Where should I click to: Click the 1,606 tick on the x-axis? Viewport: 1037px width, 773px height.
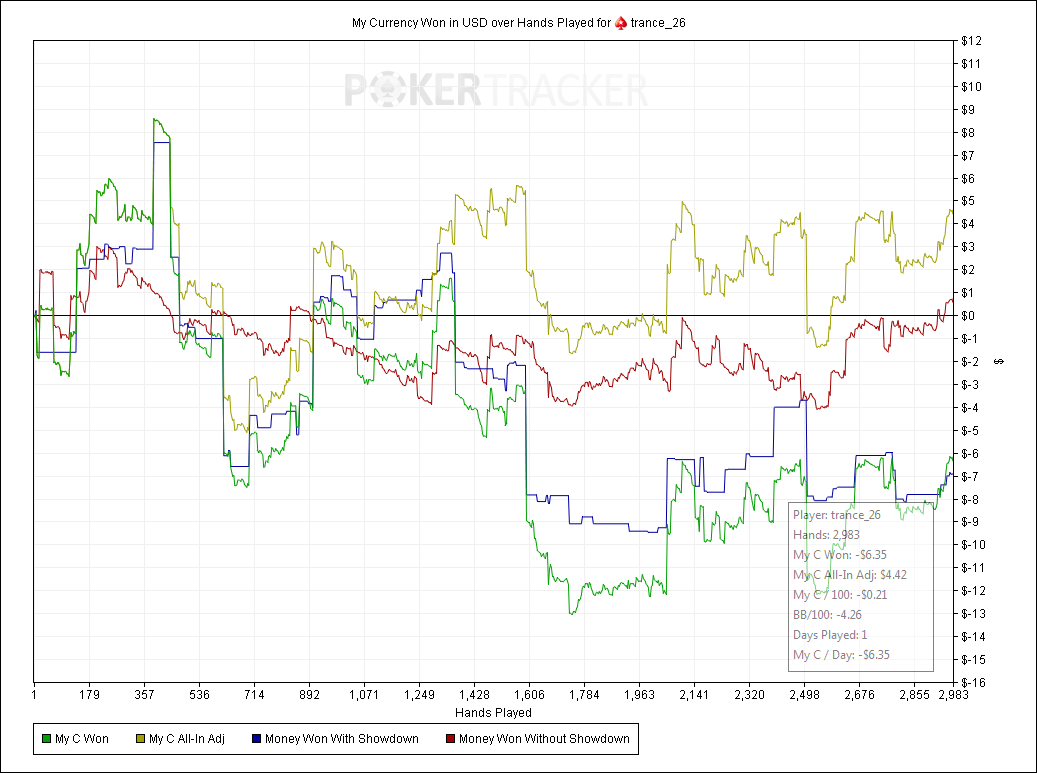[529, 695]
